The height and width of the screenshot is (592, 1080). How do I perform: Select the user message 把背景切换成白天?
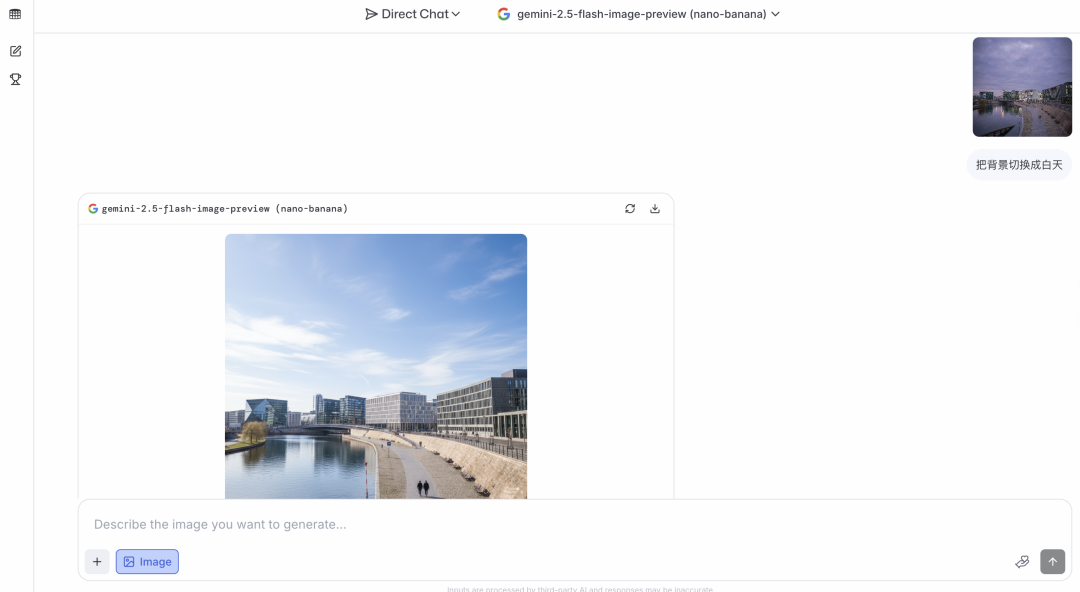click(x=1019, y=163)
